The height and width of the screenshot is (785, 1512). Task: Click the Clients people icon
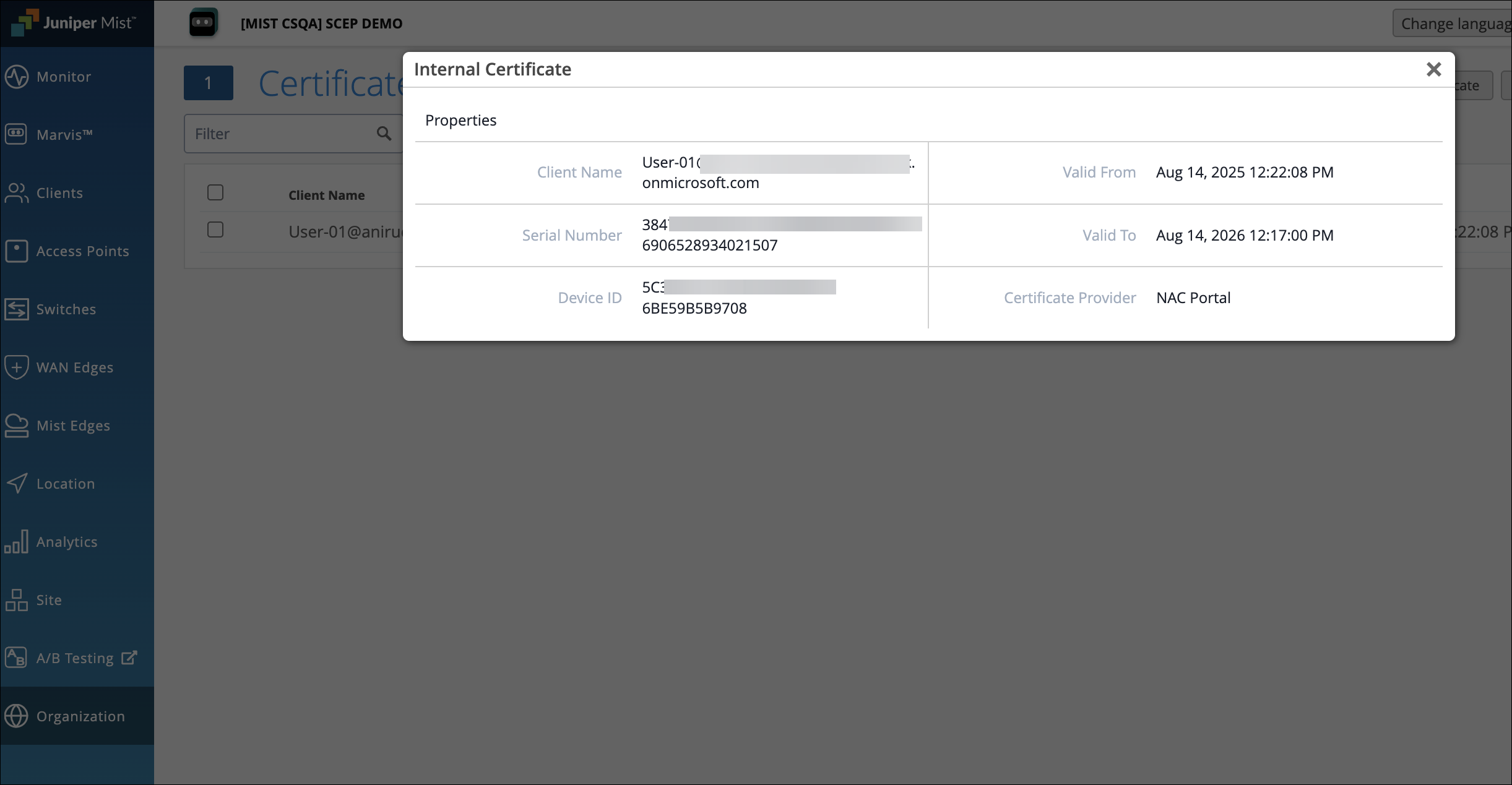(x=17, y=193)
